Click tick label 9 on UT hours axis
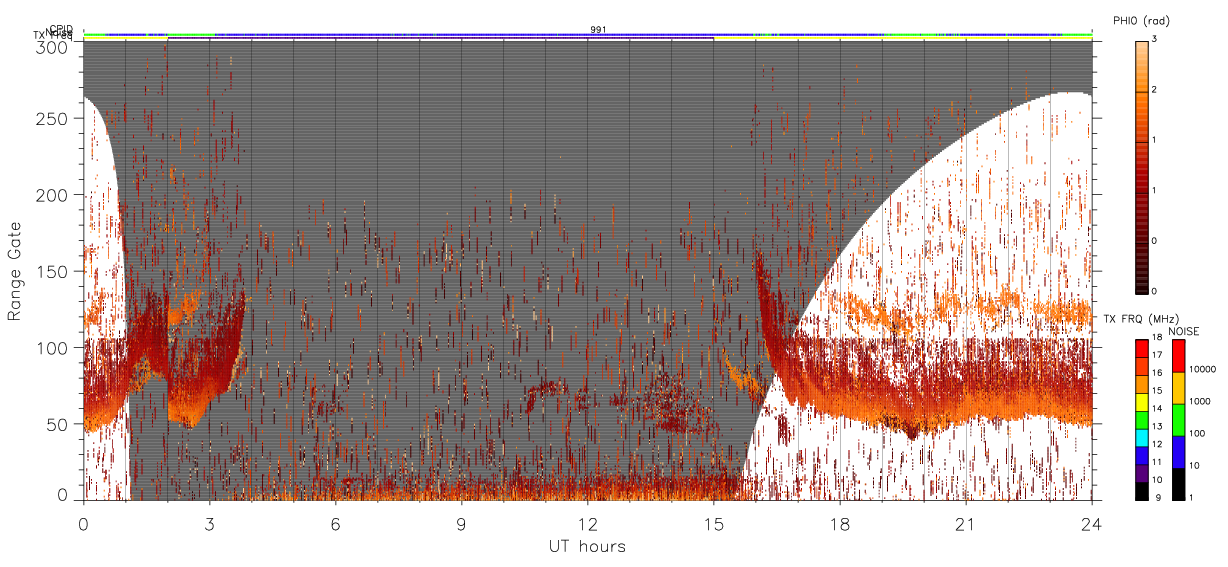 point(462,523)
